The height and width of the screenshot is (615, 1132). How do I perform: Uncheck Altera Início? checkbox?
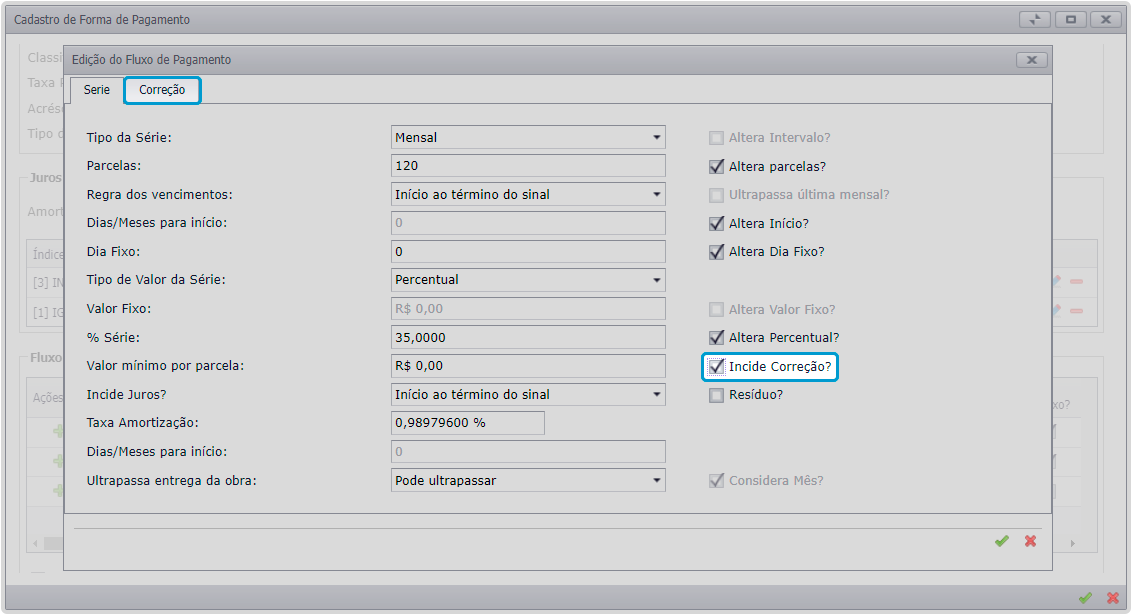[716, 224]
